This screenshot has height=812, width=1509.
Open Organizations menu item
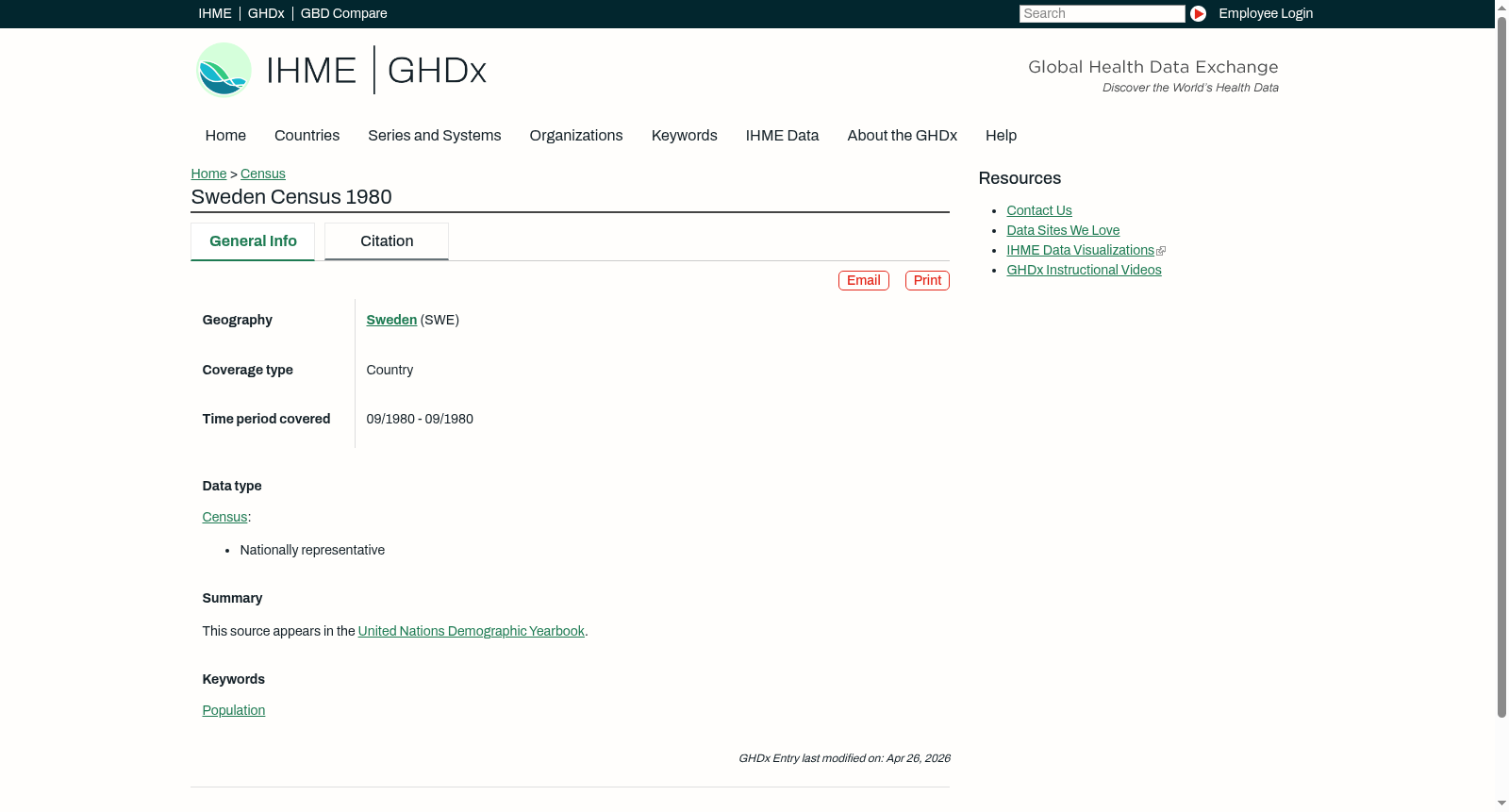(576, 136)
